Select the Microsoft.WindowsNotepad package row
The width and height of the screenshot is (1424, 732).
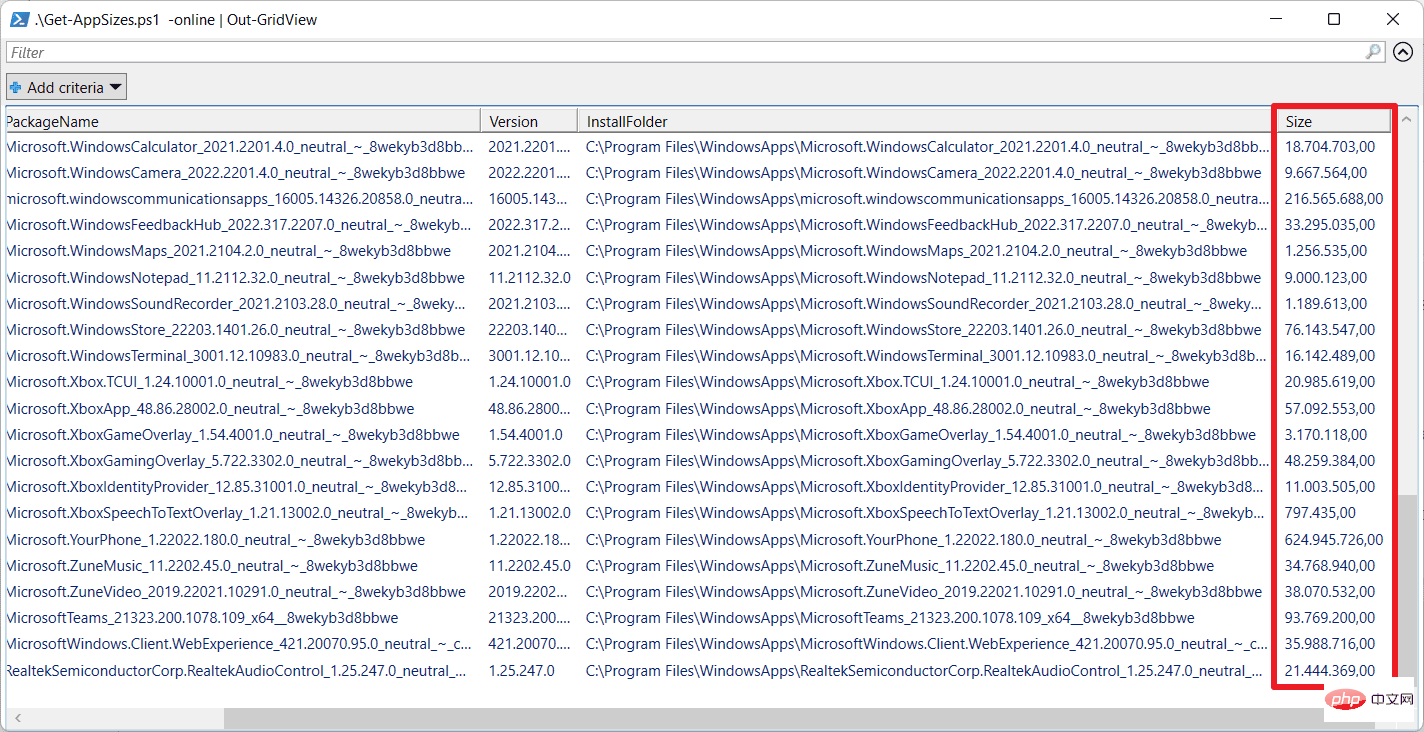click(x=700, y=277)
